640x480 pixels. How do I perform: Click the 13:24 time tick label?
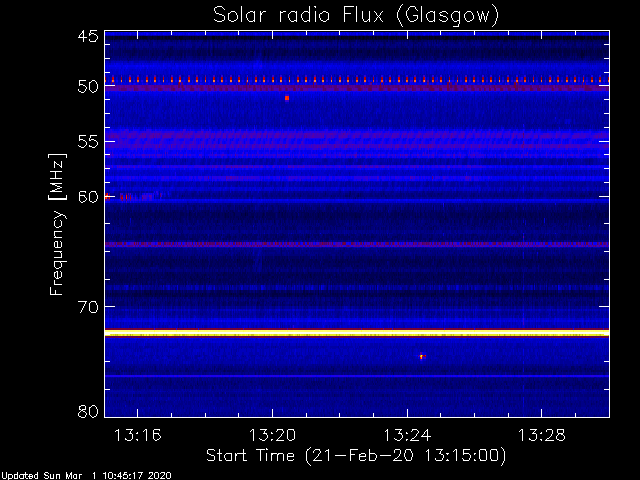click(x=407, y=435)
